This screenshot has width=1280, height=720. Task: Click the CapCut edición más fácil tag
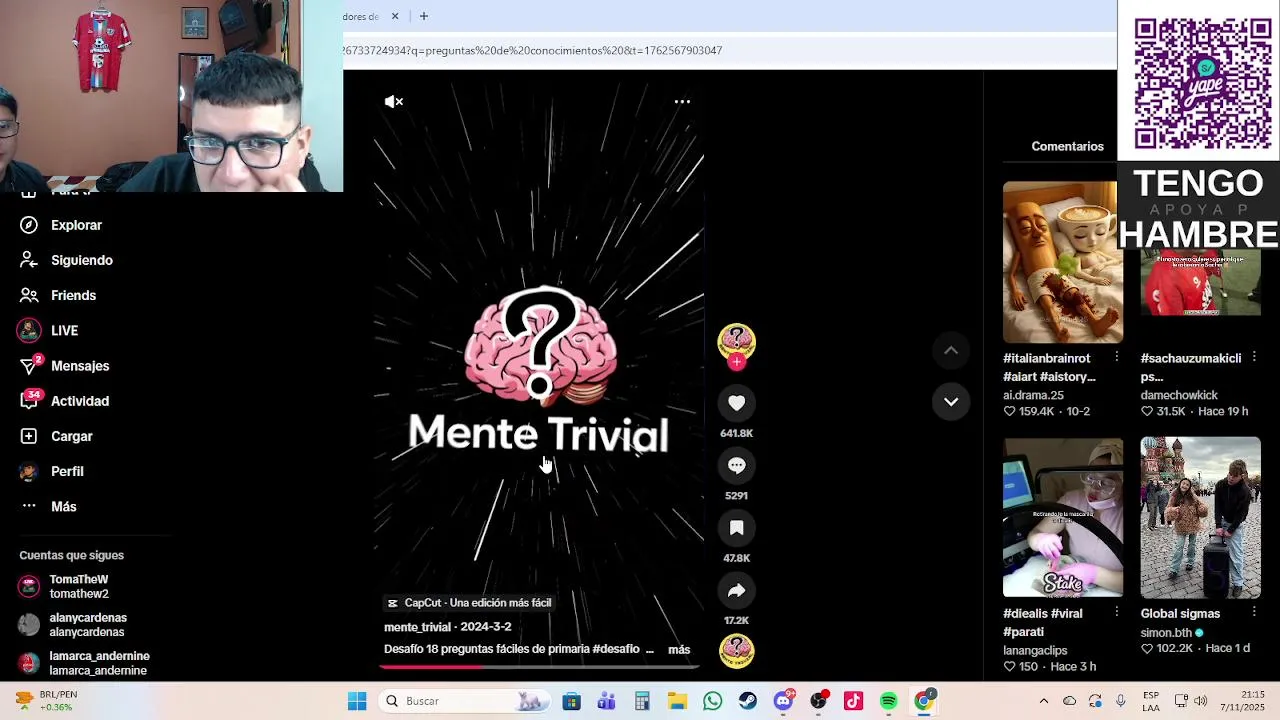468,603
